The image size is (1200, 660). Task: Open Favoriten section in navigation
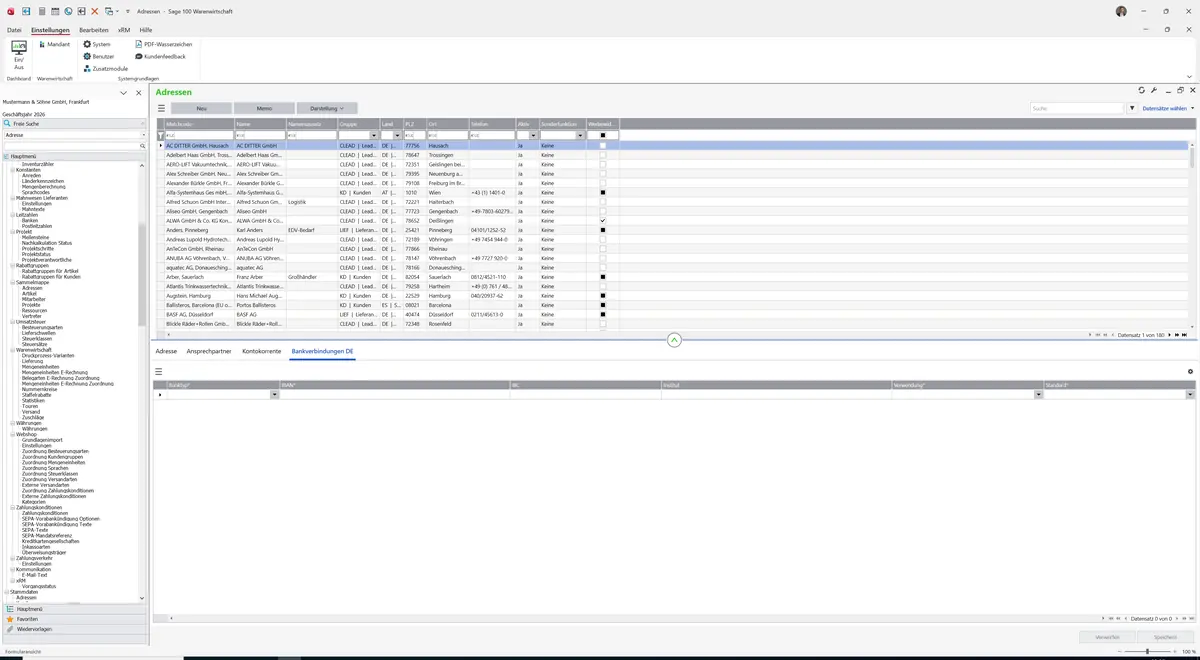[74, 619]
